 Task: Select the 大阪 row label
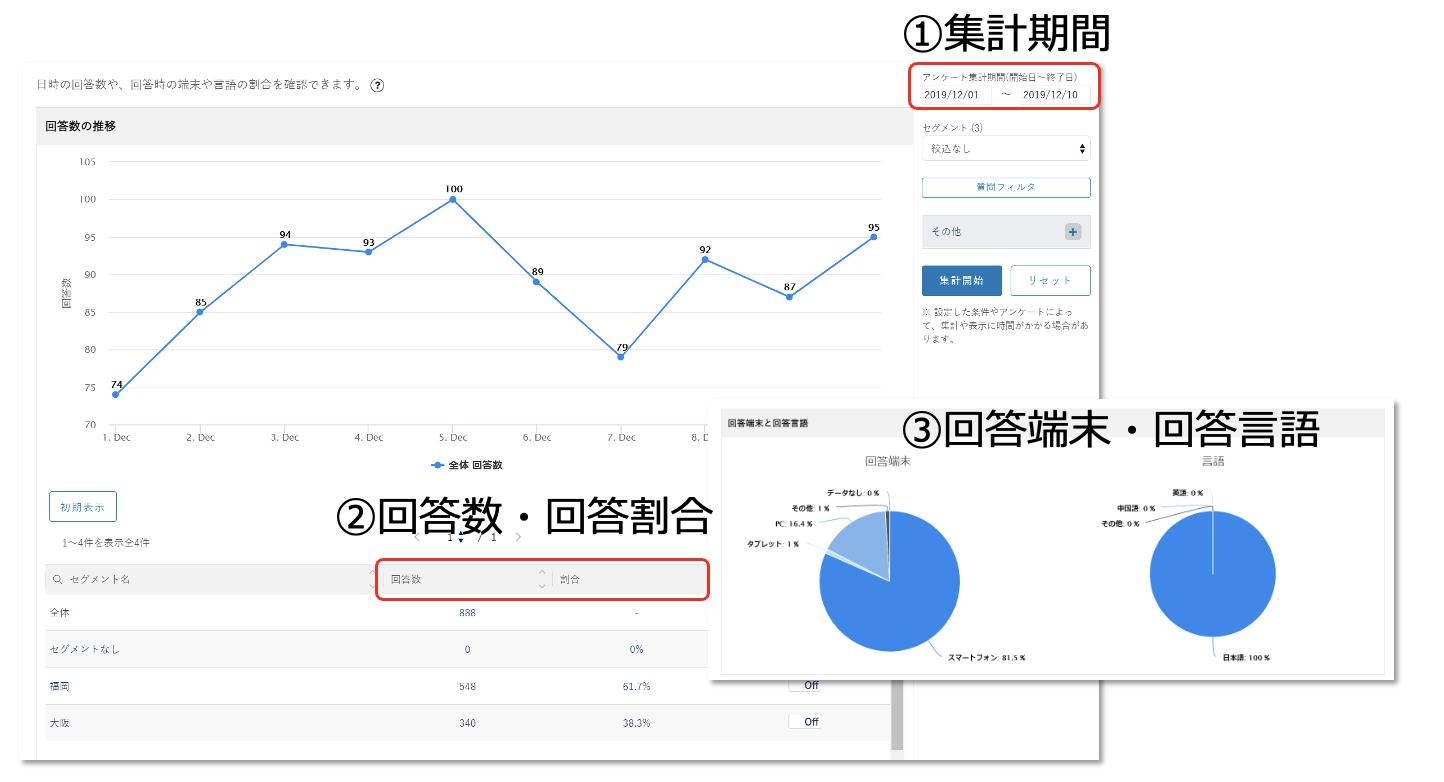coord(59,723)
